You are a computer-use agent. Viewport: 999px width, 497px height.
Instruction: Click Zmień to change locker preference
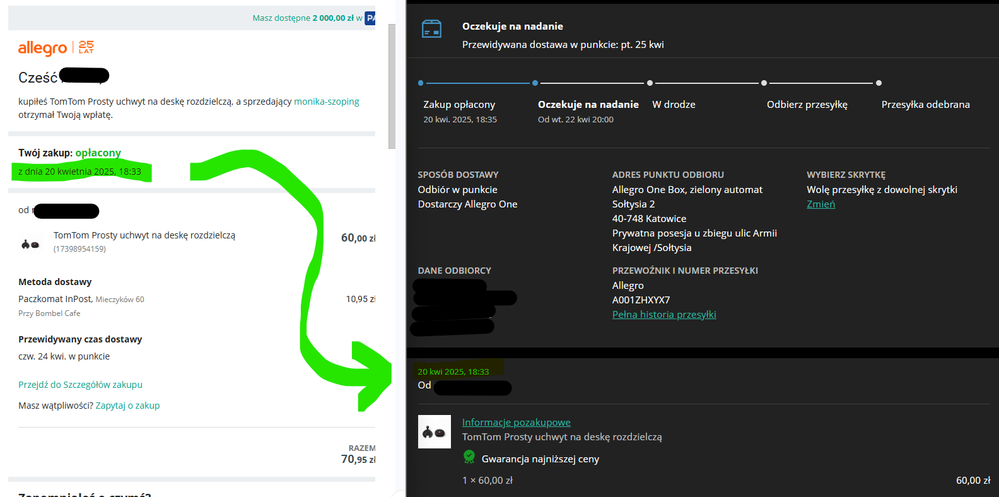(821, 204)
